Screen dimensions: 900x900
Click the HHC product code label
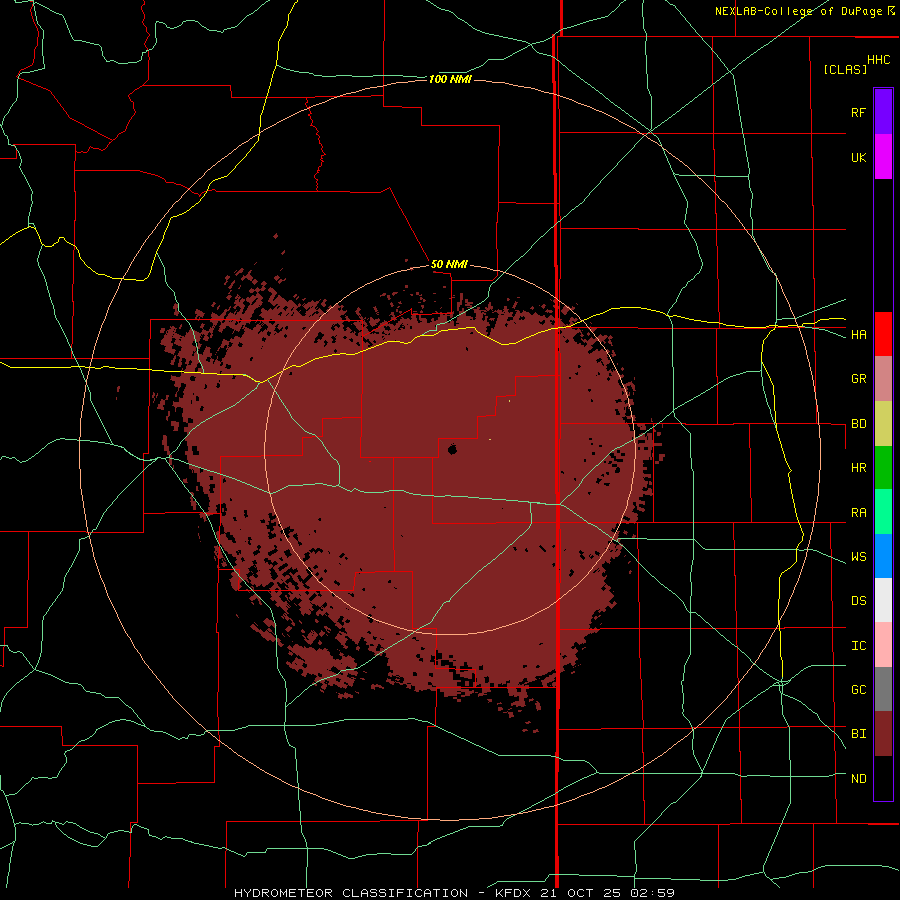[878, 60]
